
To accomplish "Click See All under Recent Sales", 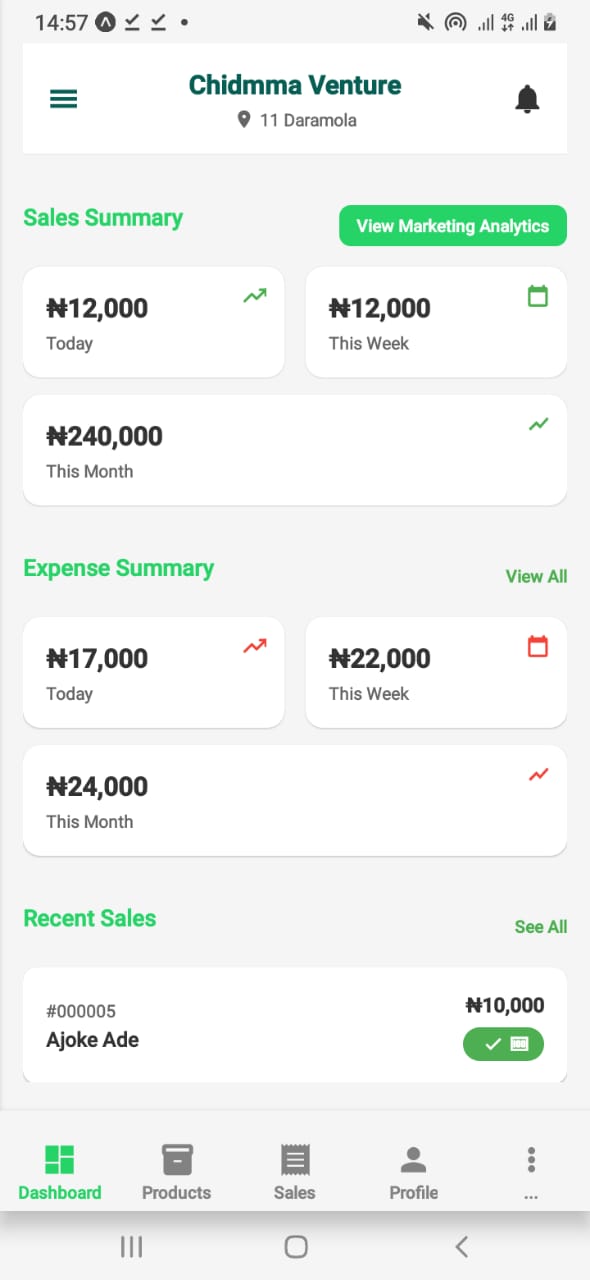I will coord(540,927).
